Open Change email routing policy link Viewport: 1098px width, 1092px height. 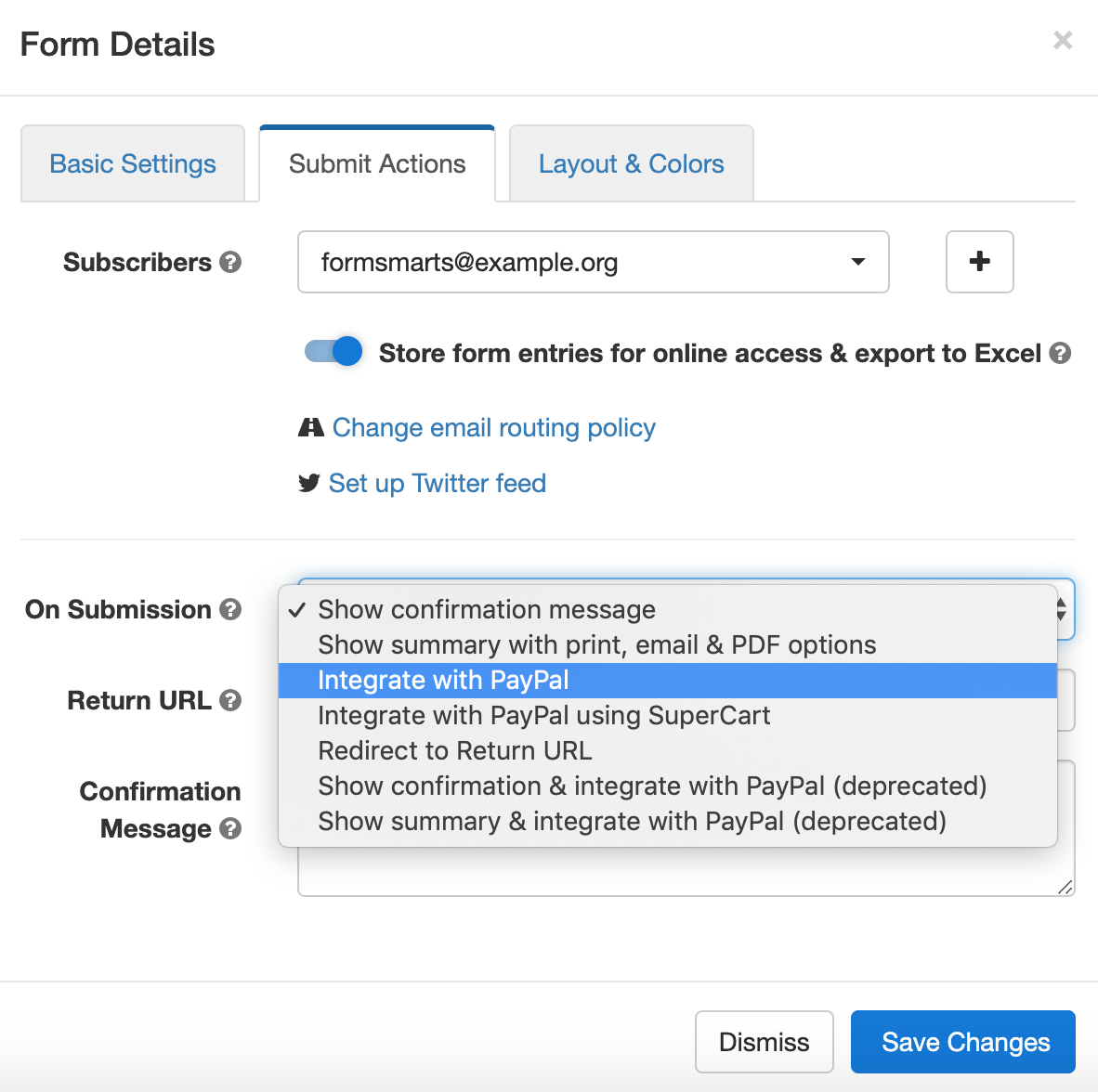click(493, 428)
